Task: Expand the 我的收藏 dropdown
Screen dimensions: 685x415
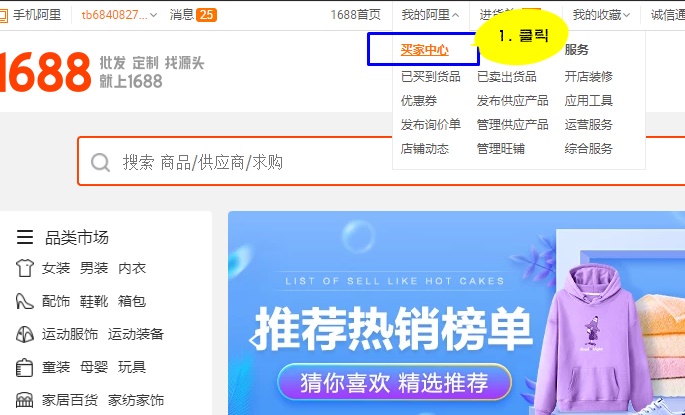Action: pos(601,15)
